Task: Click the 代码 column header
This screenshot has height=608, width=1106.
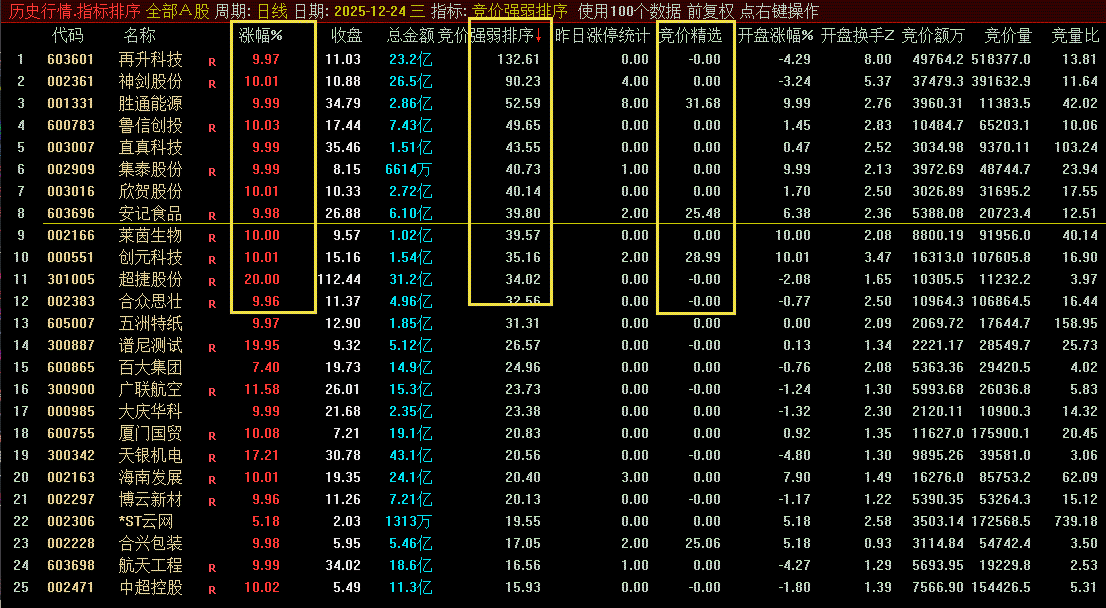Action: [x=68, y=35]
